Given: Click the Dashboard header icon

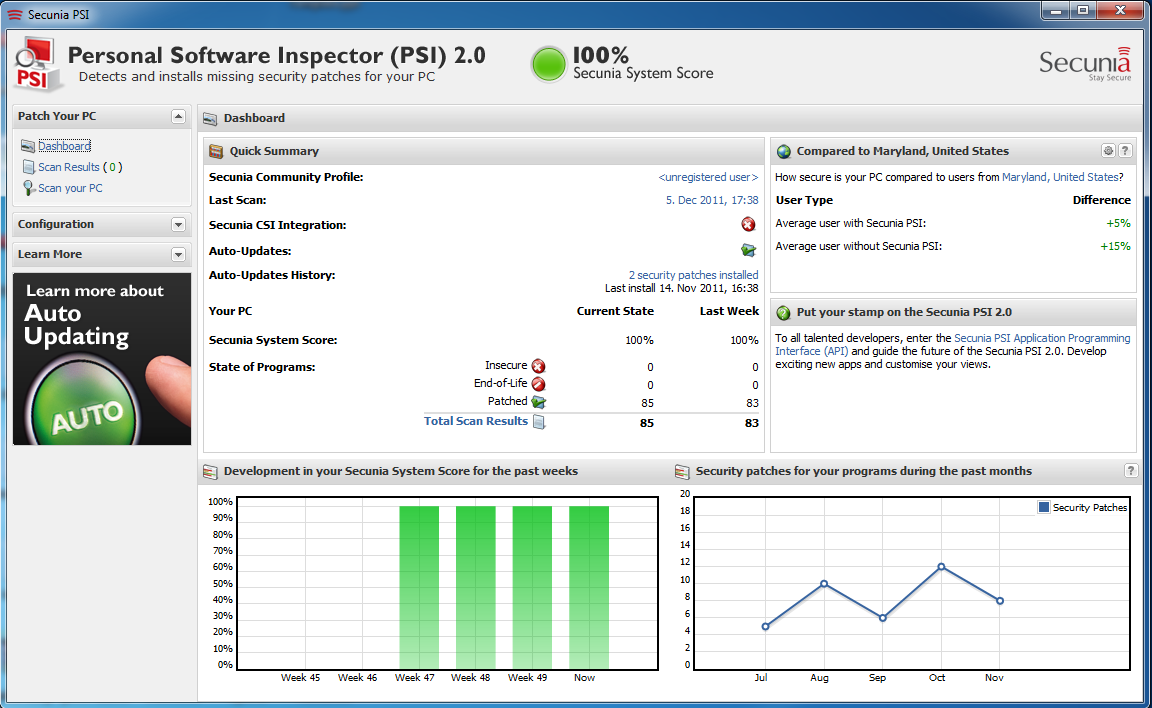Looking at the screenshot, I should coord(210,118).
